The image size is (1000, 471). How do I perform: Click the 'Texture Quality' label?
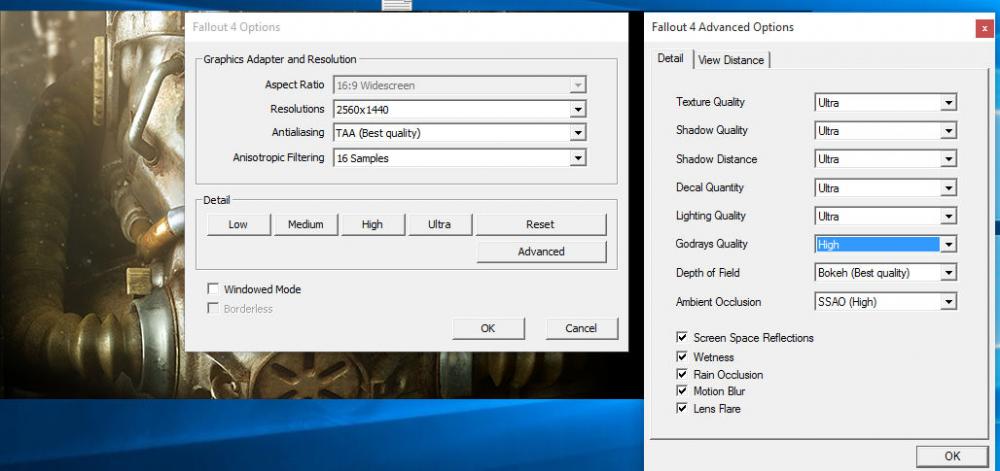point(710,101)
